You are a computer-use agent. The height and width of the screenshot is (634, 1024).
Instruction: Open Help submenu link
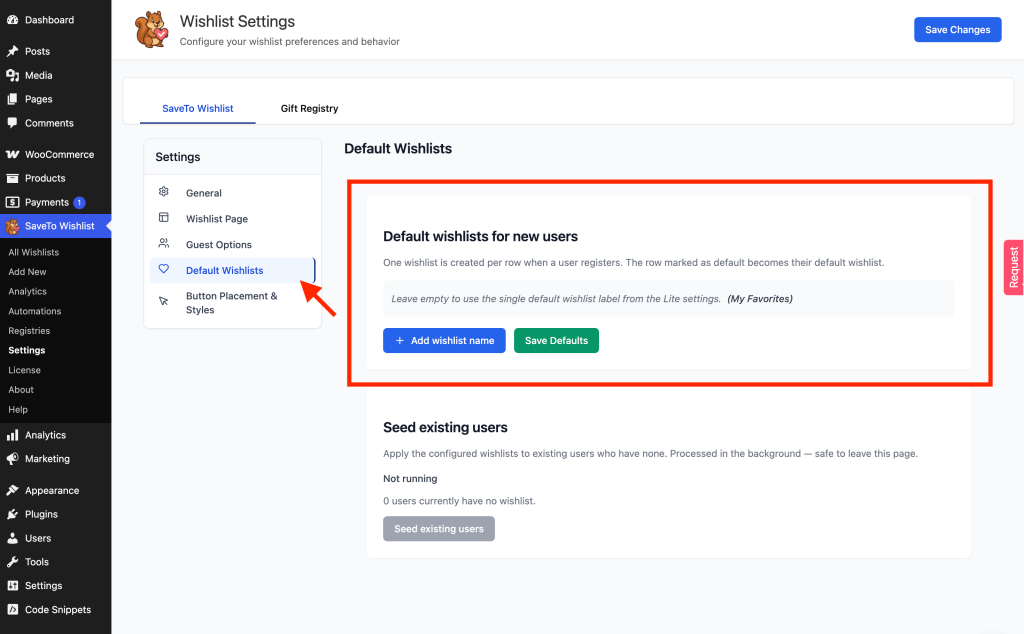(x=18, y=409)
